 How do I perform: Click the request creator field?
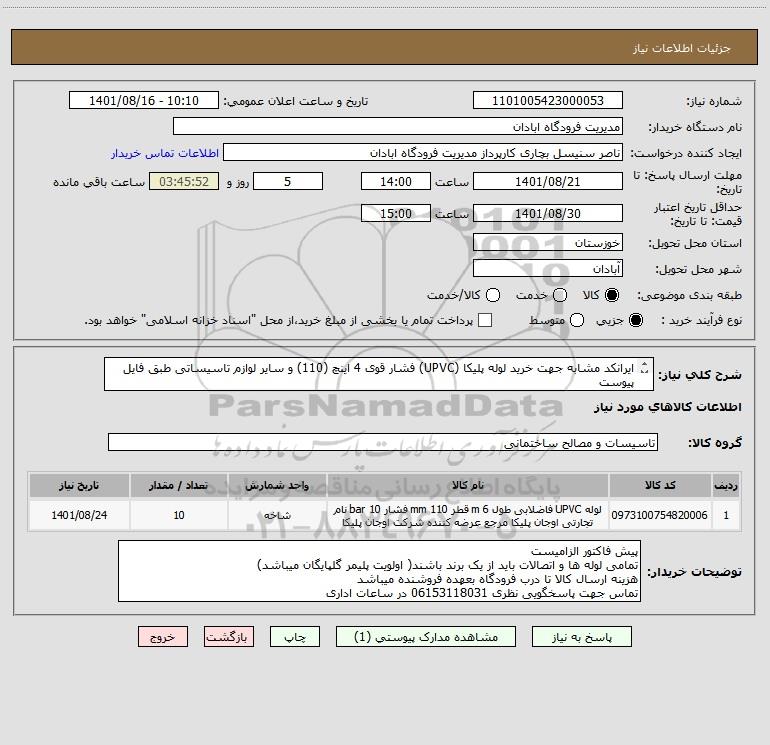coord(423,153)
